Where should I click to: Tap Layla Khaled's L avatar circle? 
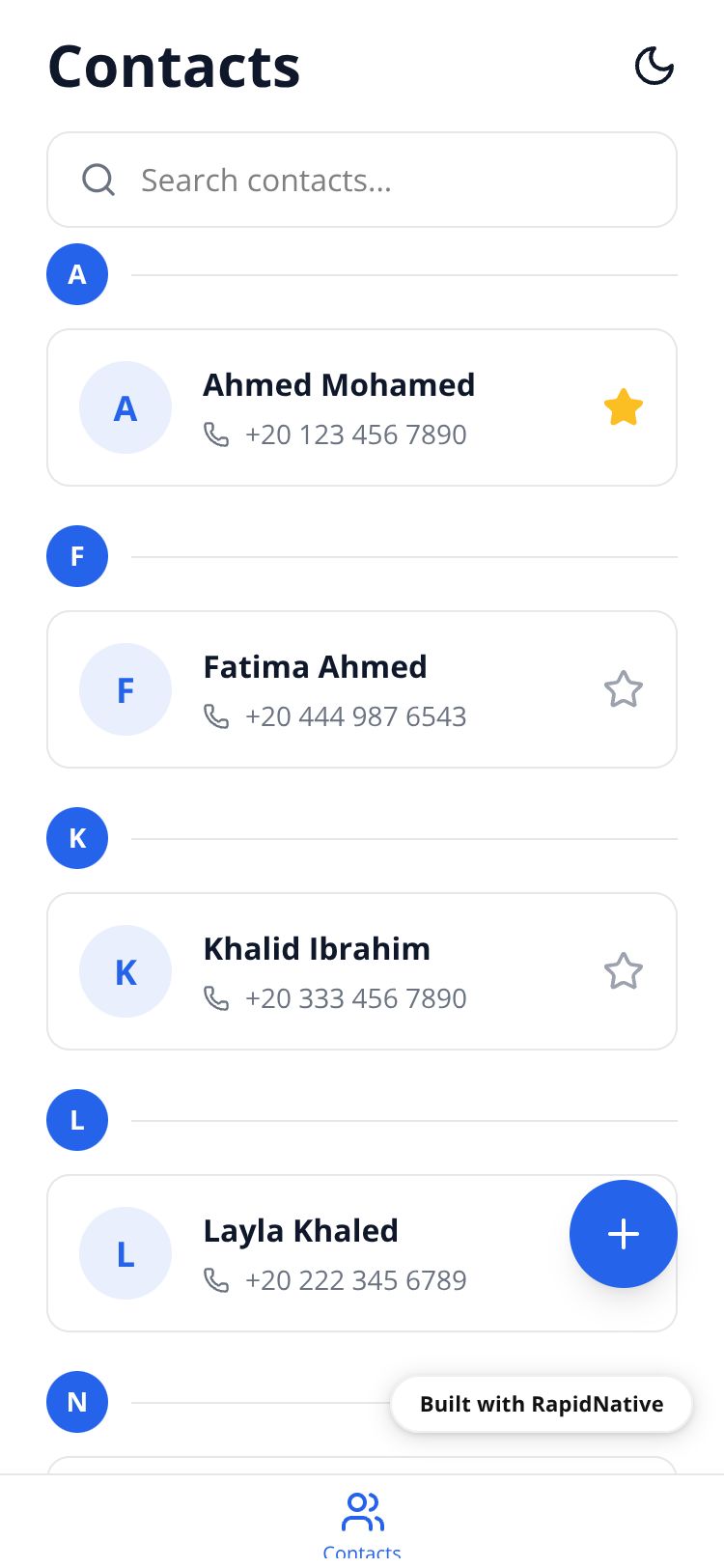(125, 1253)
